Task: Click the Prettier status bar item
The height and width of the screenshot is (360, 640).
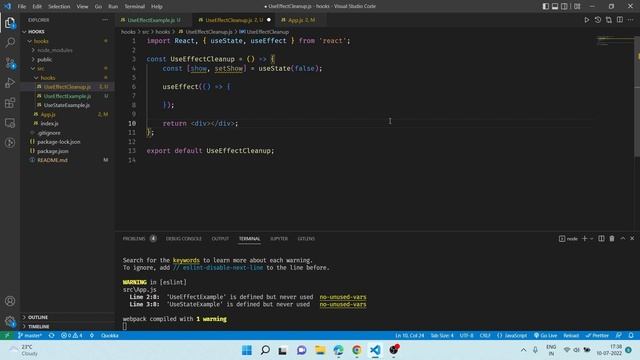Action: tap(597, 336)
